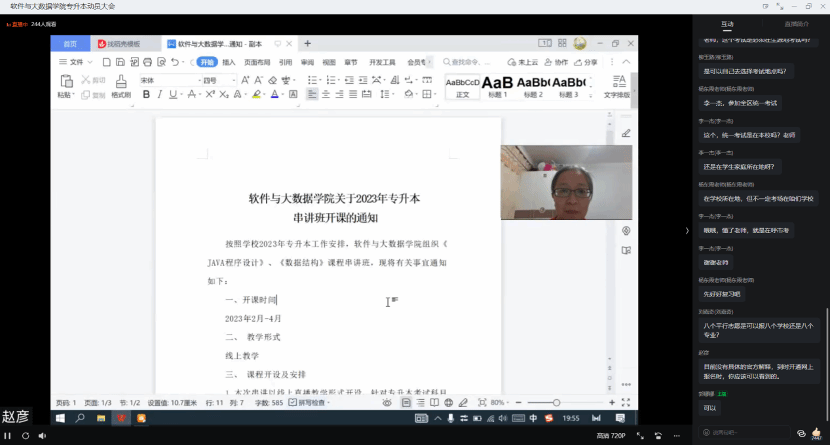Click the Format Painter (格式刷) tool
The image size is (830, 446).
coord(121,88)
